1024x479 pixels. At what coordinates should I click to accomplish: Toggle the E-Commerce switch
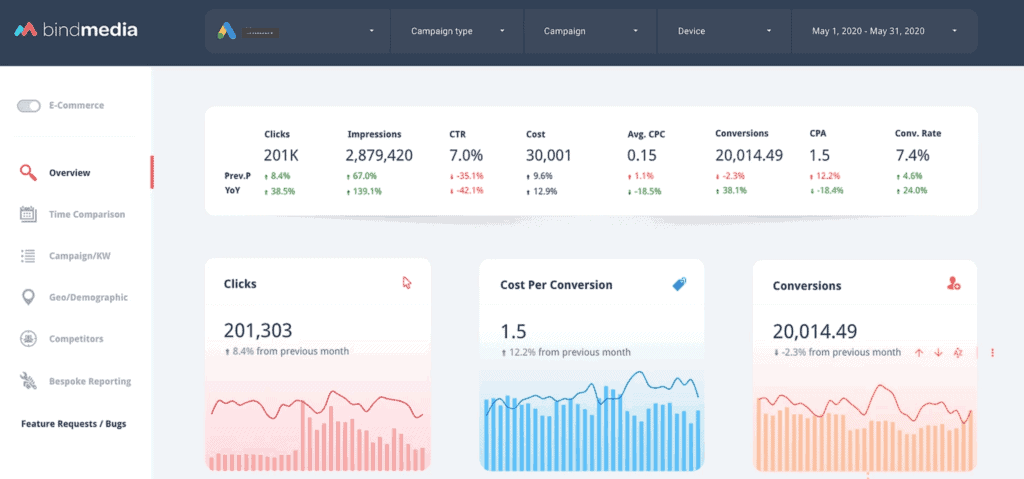coord(29,106)
